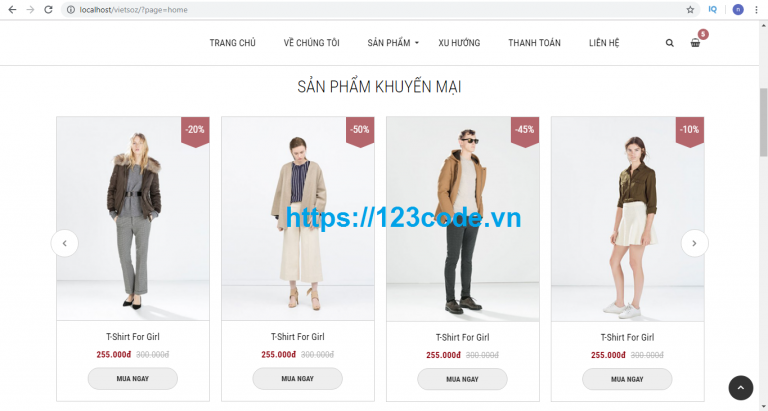Click the IQ extension icon
This screenshot has width=768, height=411.
(713, 9)
